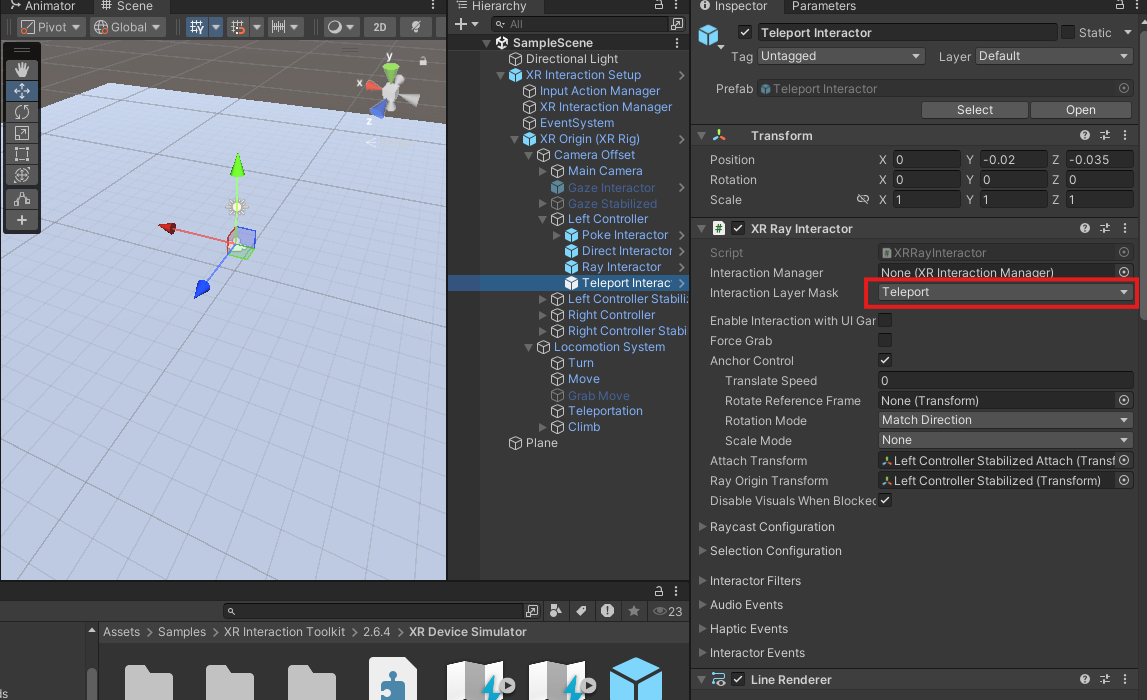Open the Interaction Layer Mask dropdown
This screenshot has height=700, width=1147.
pyautogui.click(x=1005, y=292)
